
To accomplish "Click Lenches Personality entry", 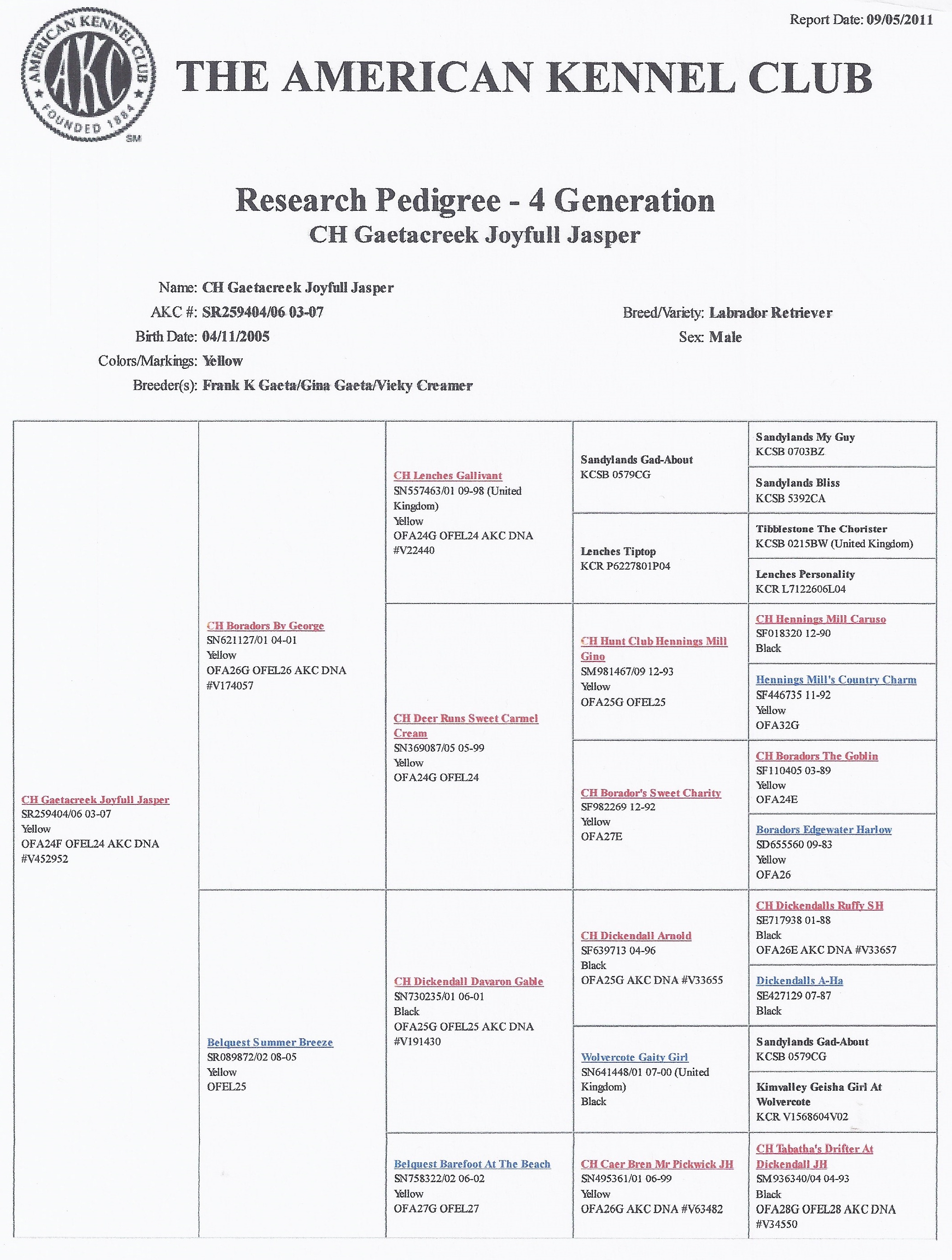I will (805, 574).
